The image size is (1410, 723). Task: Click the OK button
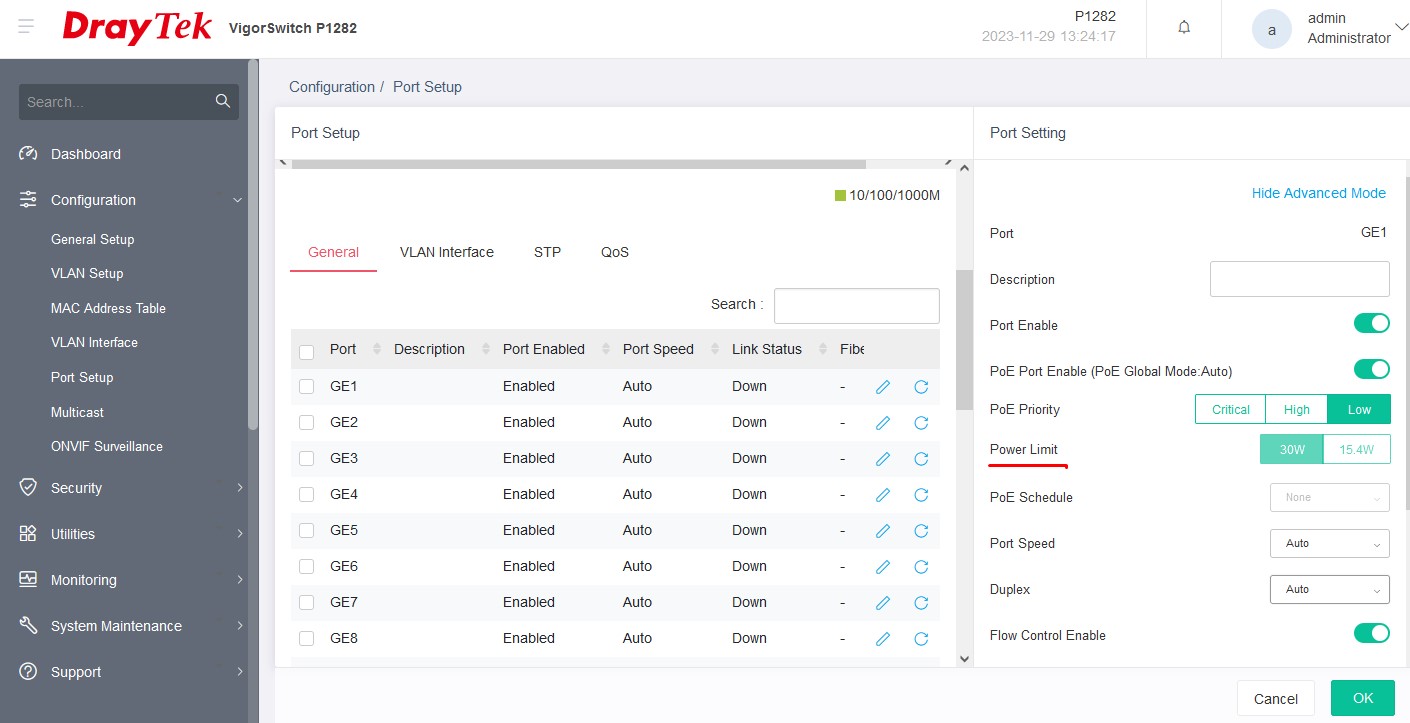pos(1362,698)
